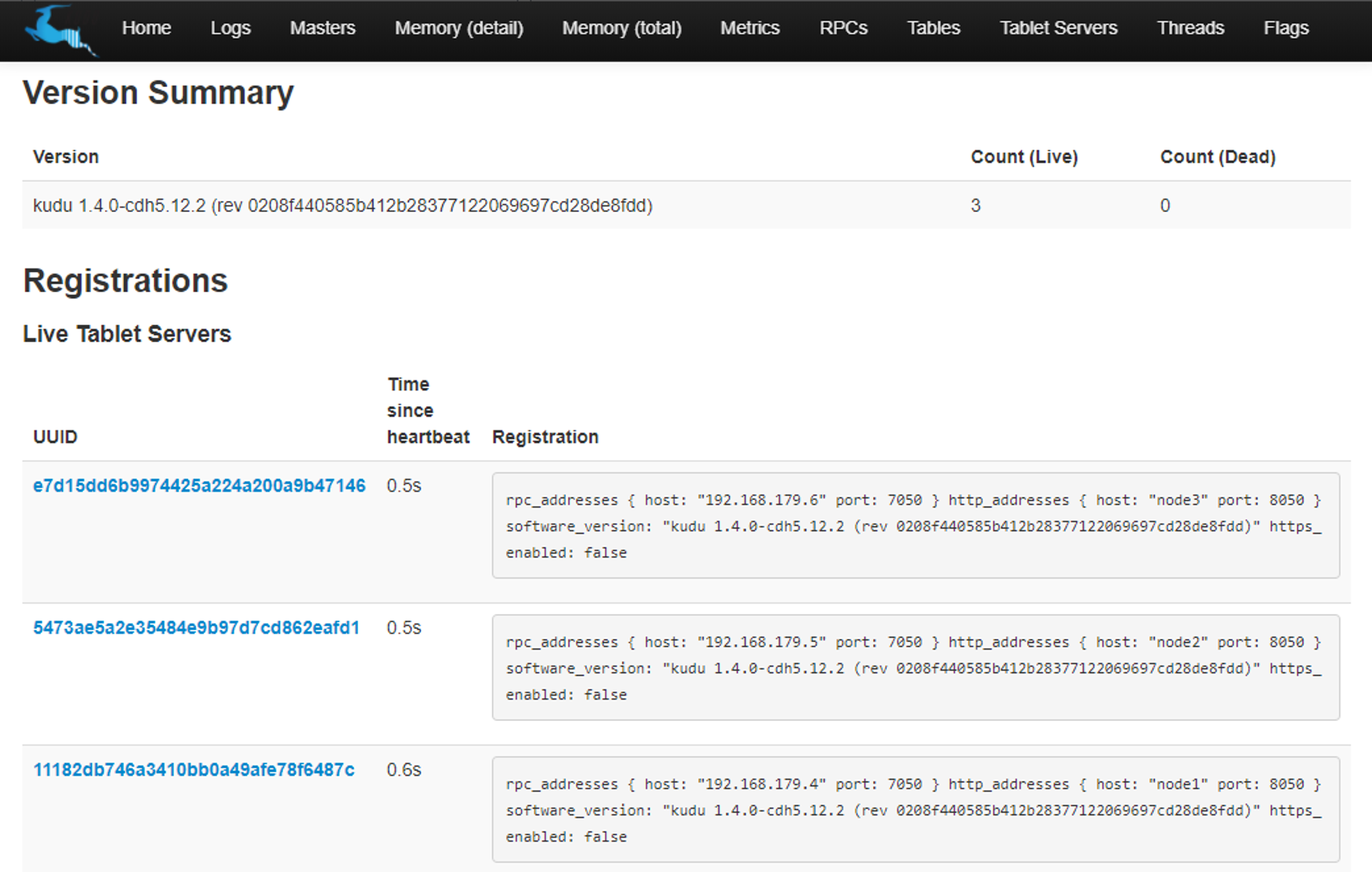Image resolution: width=1372 pixels, height=872 pixels.
Task: Click the Time since heartbeat header
Action: click(428, 410)
